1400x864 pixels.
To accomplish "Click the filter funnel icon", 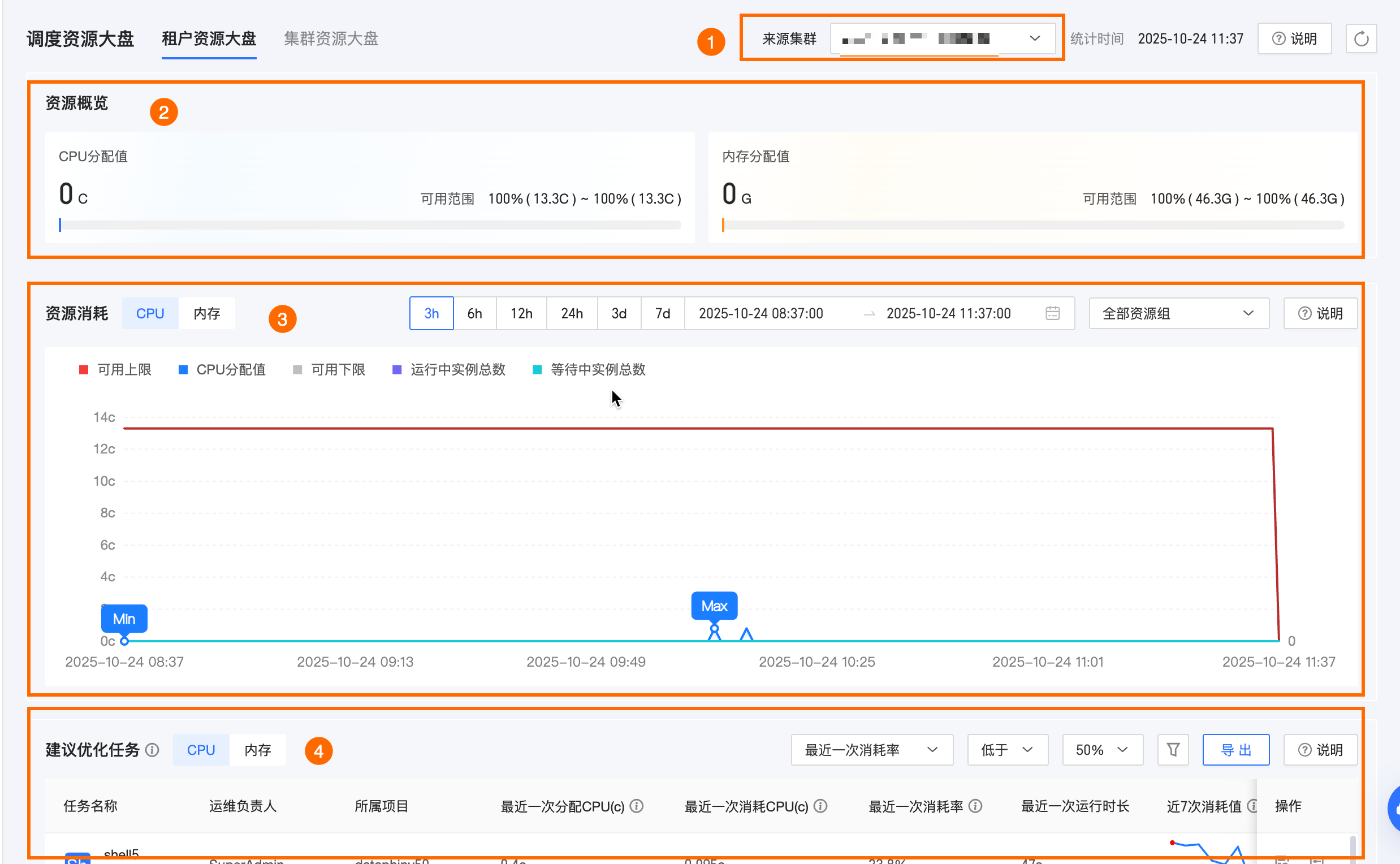I will (x=1173, y=749).
